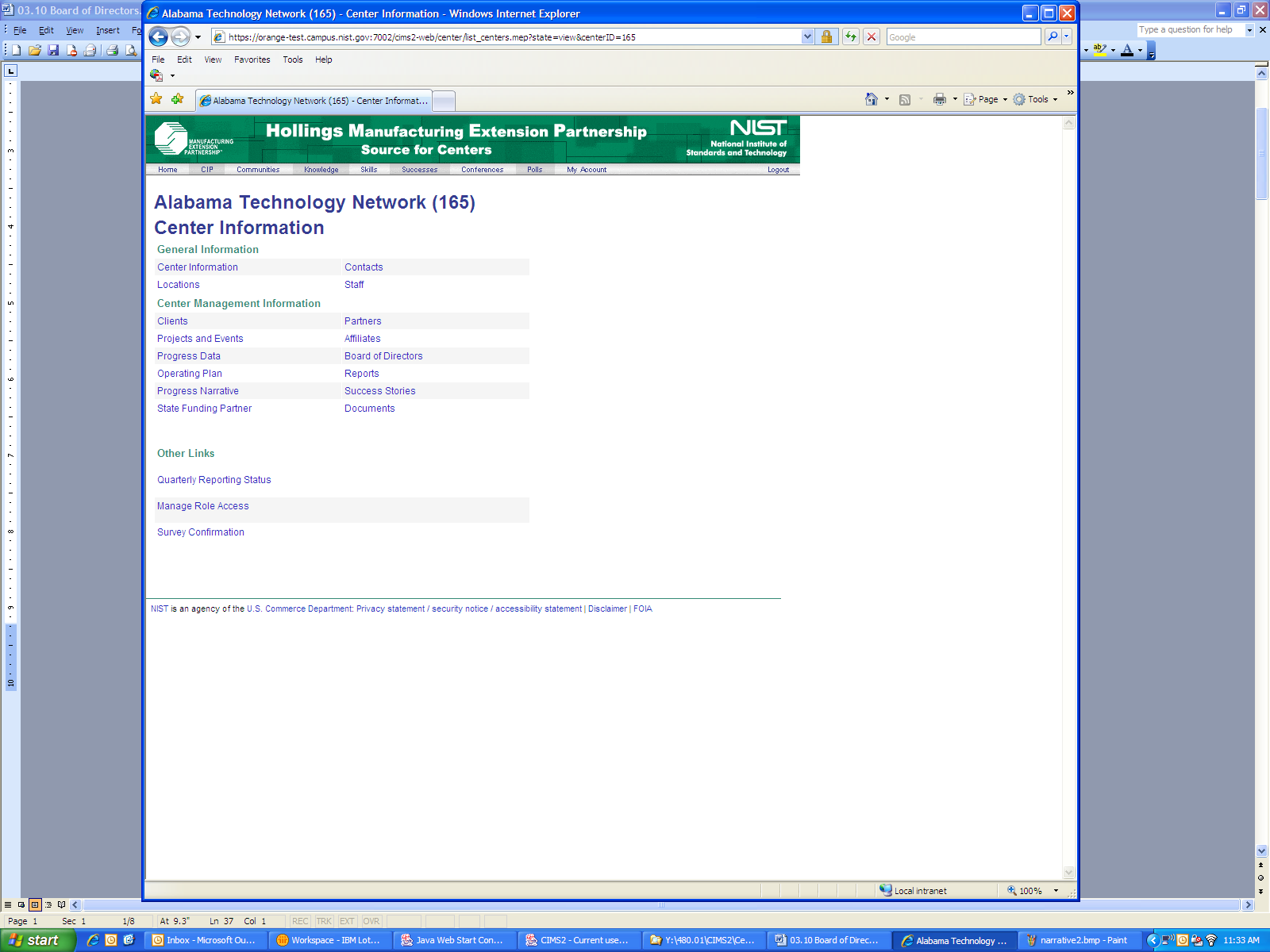Open the Quarterly Reporting Status link

(214, 480)
